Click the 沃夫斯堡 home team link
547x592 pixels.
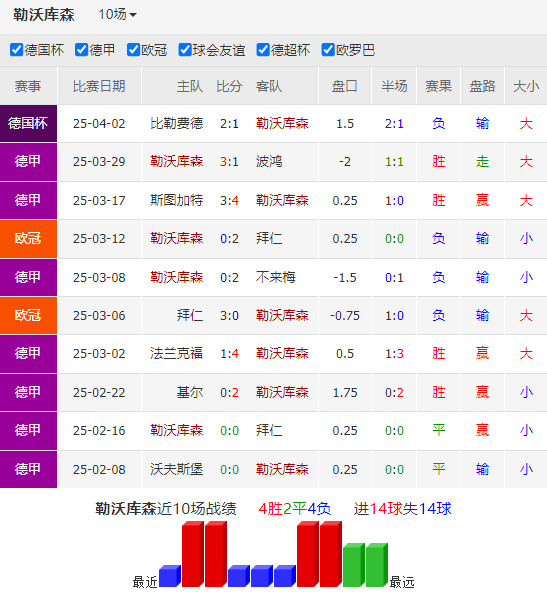tap(177, 469)
